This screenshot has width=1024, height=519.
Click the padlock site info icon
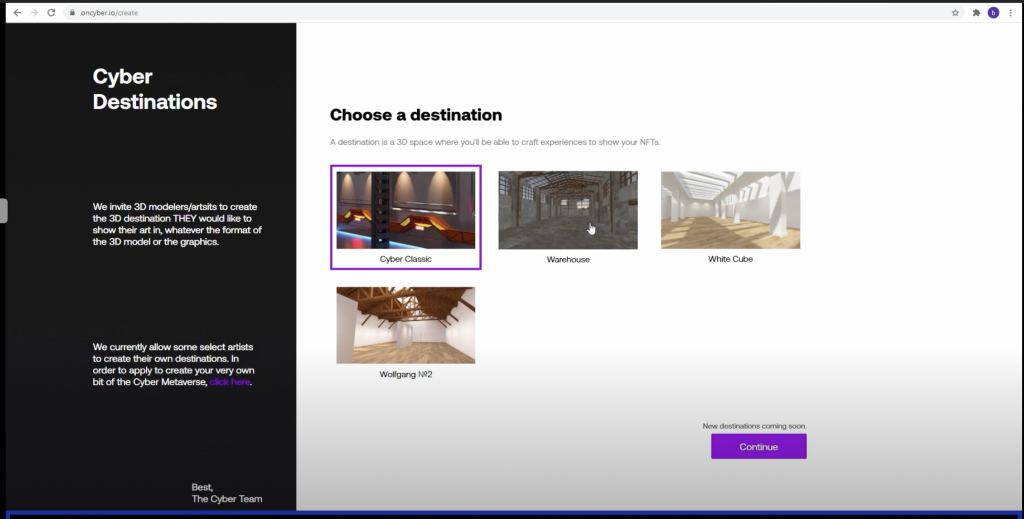click(x=72, y=12)
